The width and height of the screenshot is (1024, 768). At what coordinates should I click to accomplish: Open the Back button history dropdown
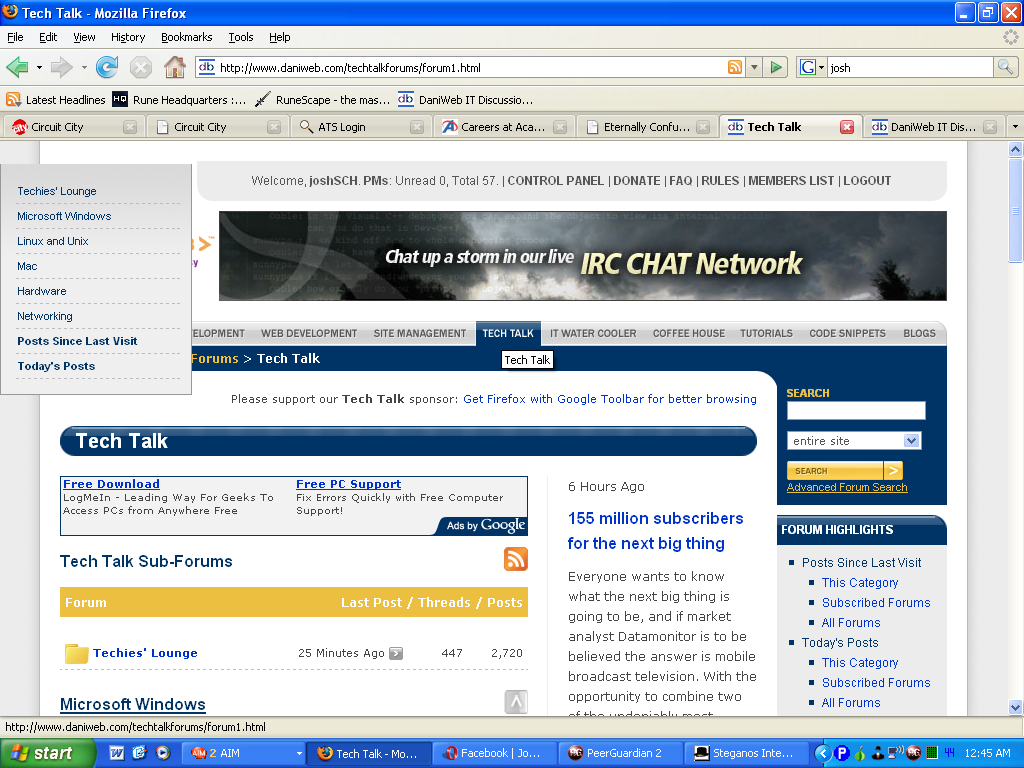pos(39,67)
